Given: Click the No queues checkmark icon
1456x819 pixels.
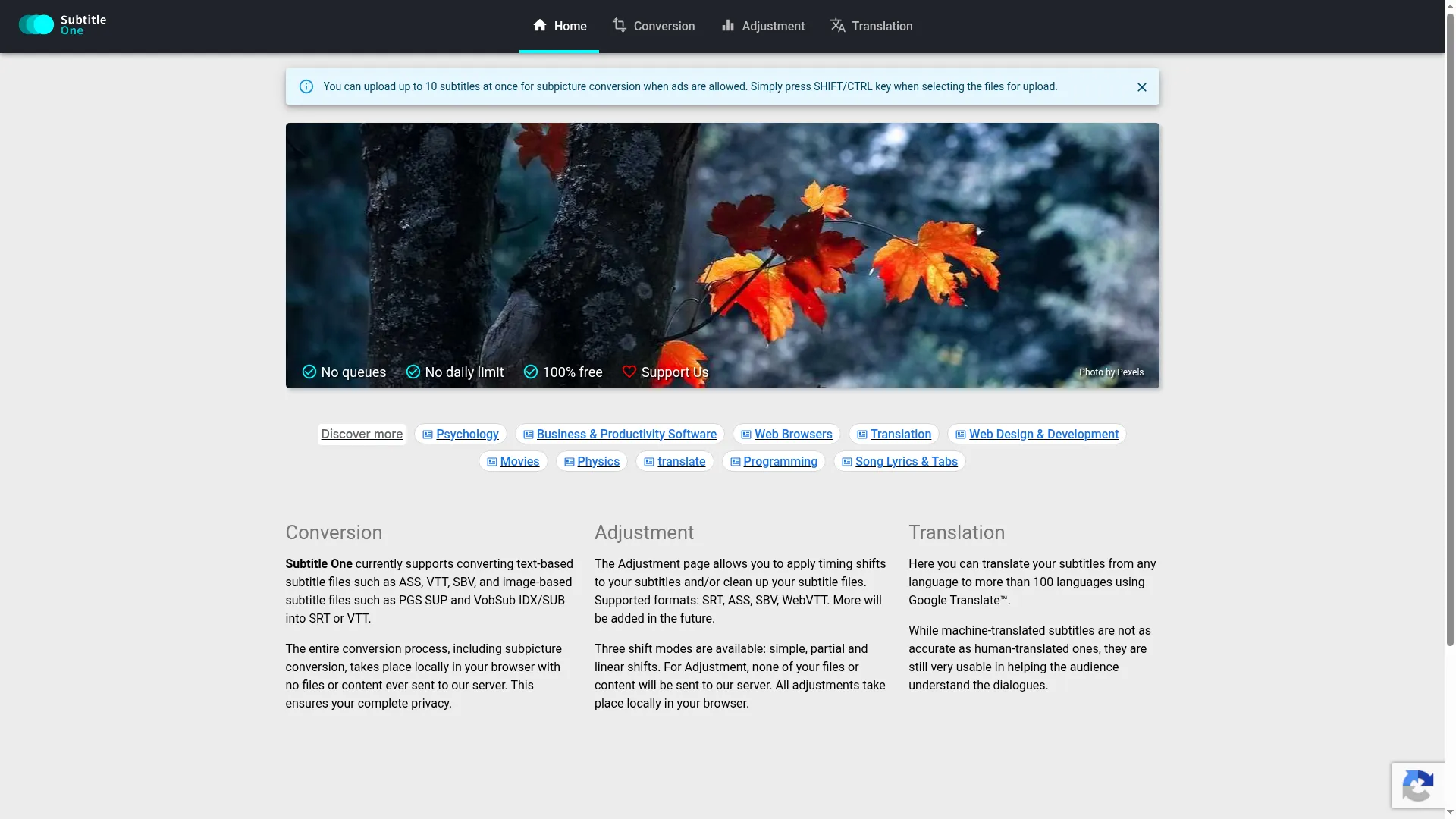Looking at the screenshot, I should 309,372.
